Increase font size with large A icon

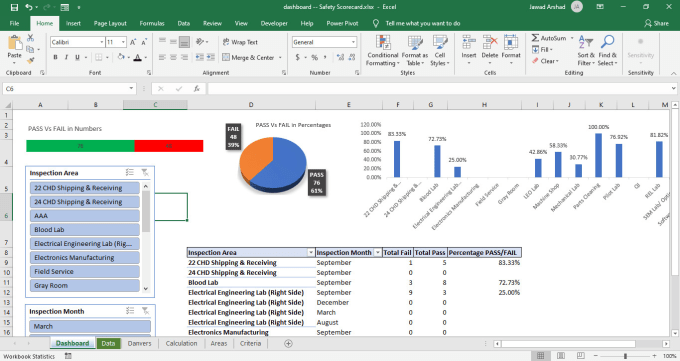pyautogui.click(x=133, y=42)
